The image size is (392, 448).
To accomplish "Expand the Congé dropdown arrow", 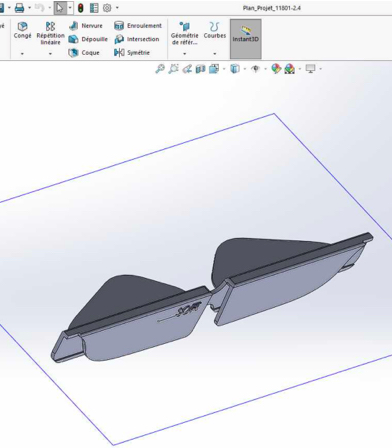I will [22, 53].
